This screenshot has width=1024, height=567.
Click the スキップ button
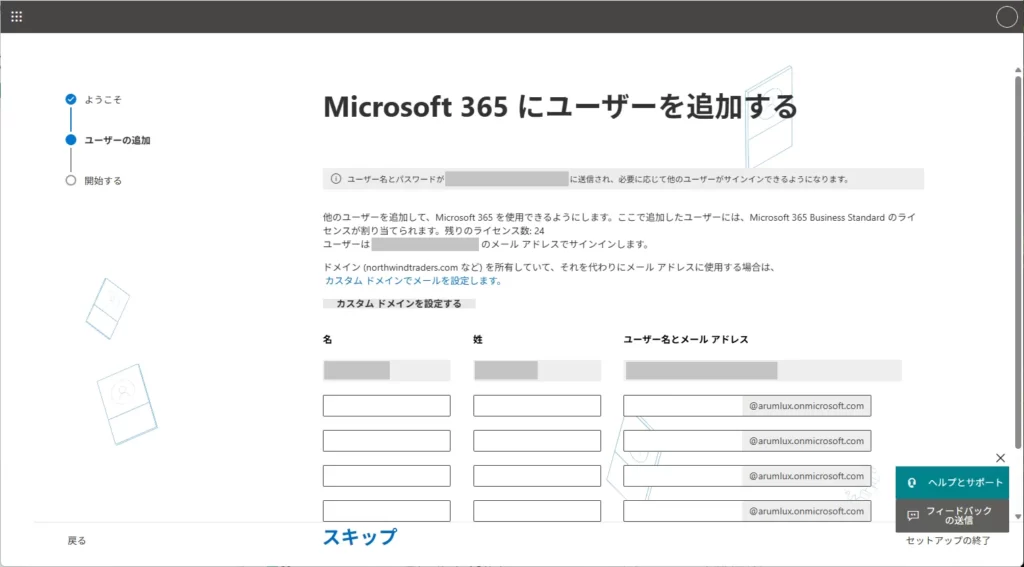[360, 537]
